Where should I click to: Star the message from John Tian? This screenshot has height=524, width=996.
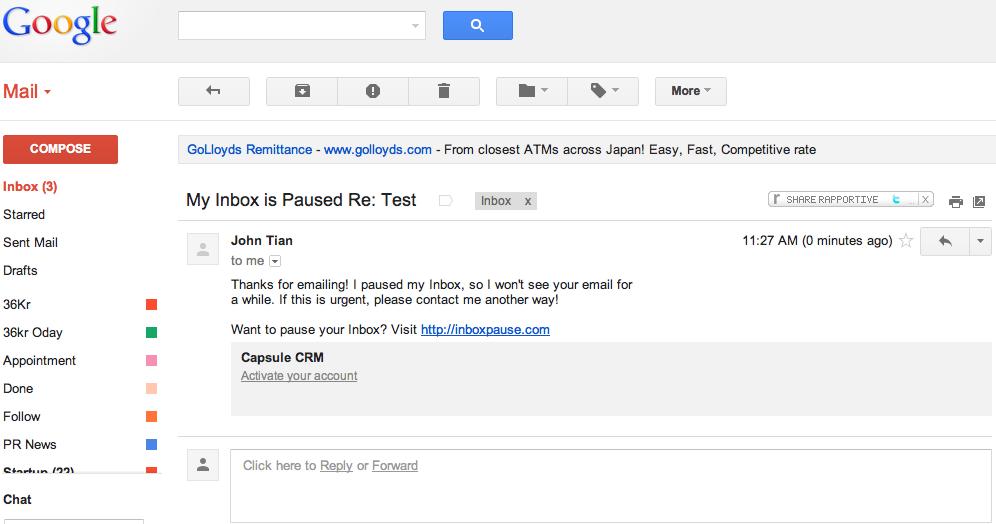click(906, 241)
